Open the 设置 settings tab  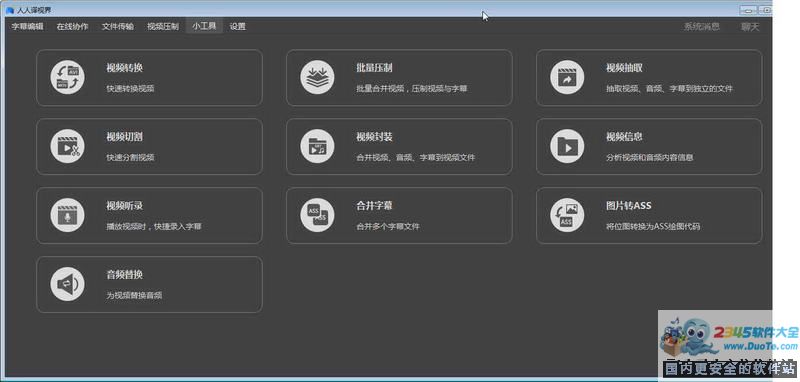click(238, 27)
